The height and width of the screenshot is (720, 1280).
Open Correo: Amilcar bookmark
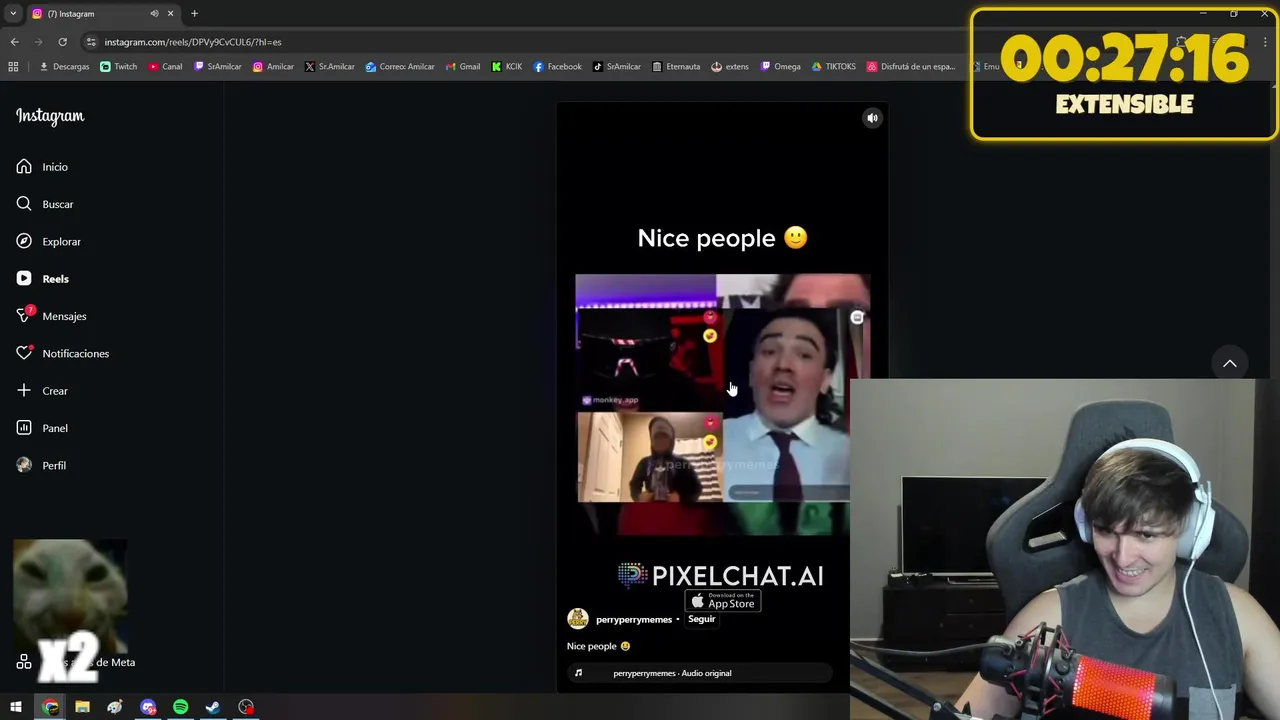pos(400,67)
